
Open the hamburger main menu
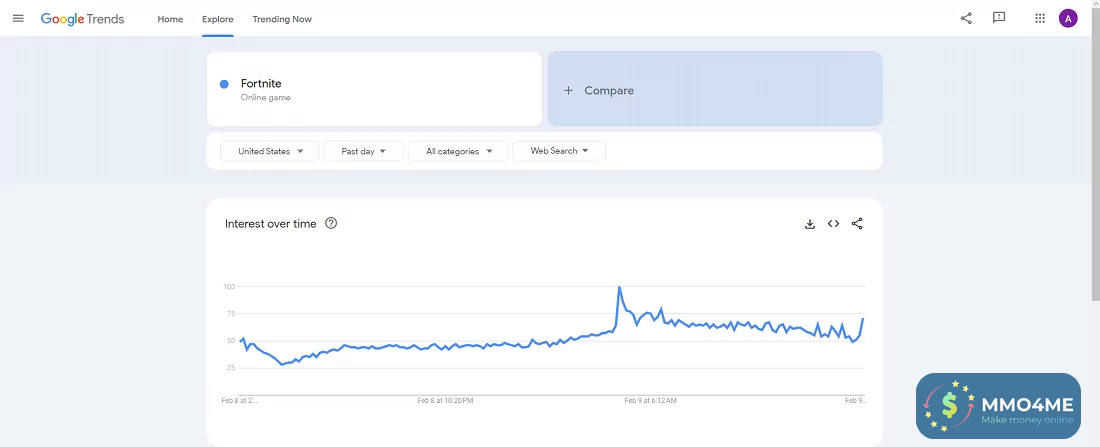click(x=18, y=18)
